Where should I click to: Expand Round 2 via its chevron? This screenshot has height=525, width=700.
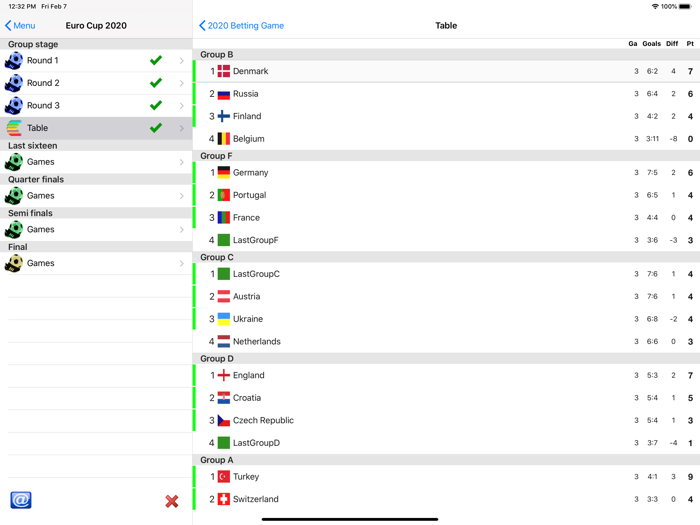pyautogui.click(x=182, y=83)
